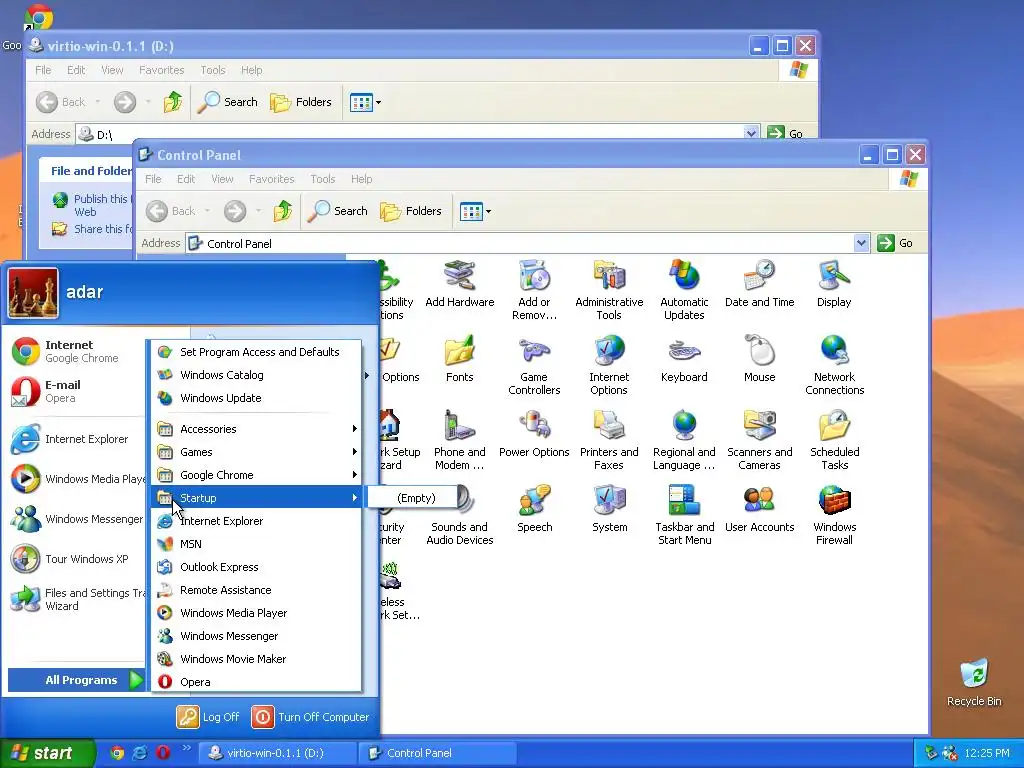Open Game Controllers icon
1024x768 pixels.
click(x=534, y=365)
